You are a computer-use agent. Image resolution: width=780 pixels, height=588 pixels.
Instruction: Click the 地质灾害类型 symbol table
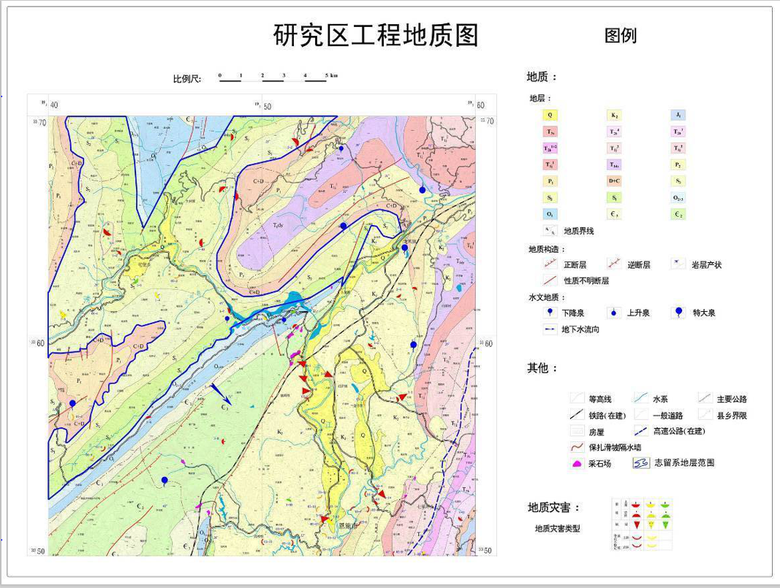point(641,528)
